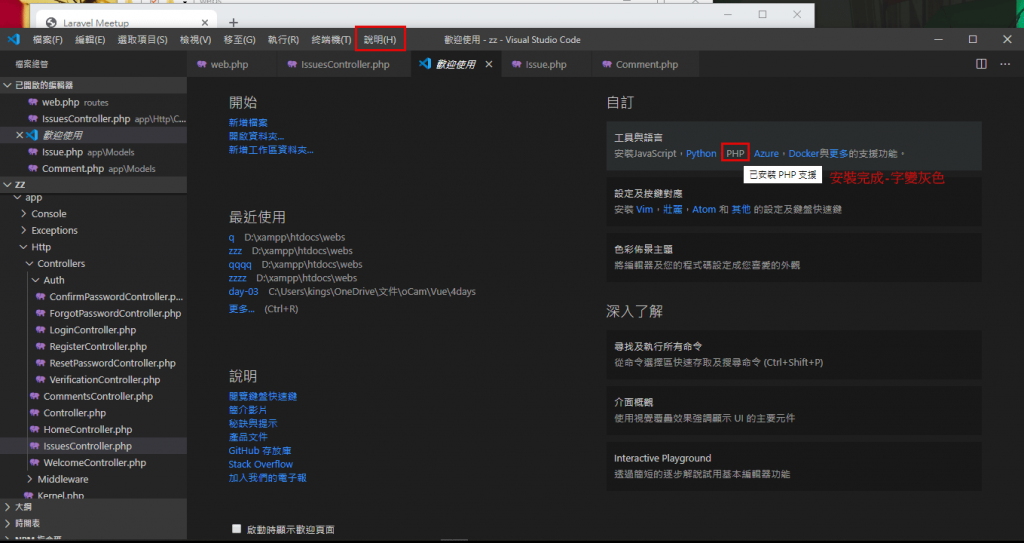Open recent folder zzz
1024x543 pixels.
[235, 251]
